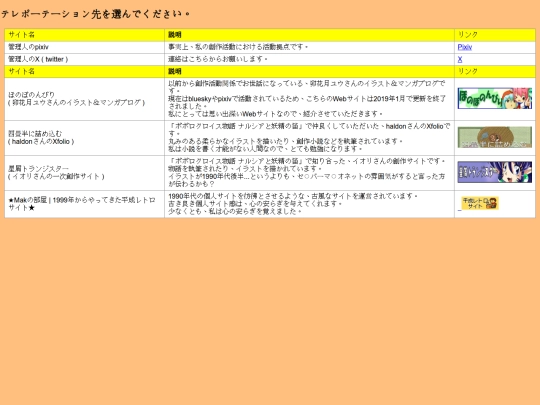Click the second 説明 header cell

tap(309, 72)
